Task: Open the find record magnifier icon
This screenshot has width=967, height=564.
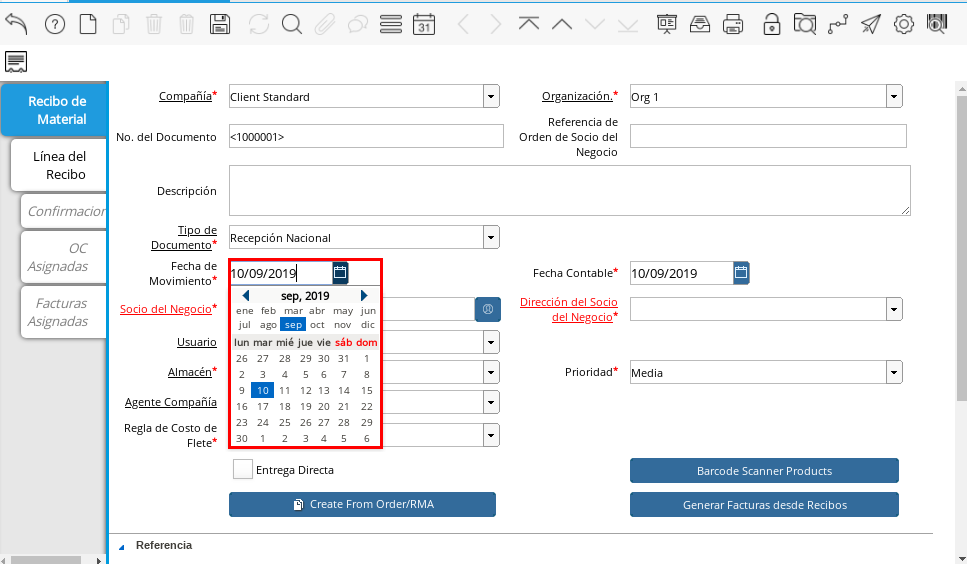Action: coord(292,25)
